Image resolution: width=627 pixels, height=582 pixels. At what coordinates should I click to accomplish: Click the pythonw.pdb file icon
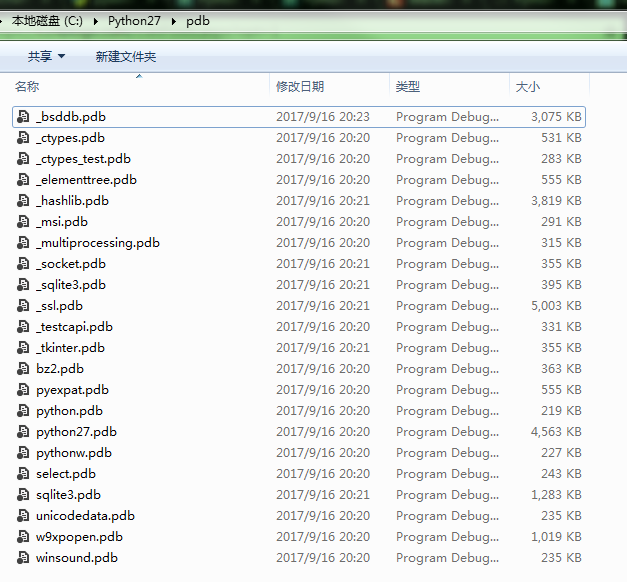tap(23, 453)
